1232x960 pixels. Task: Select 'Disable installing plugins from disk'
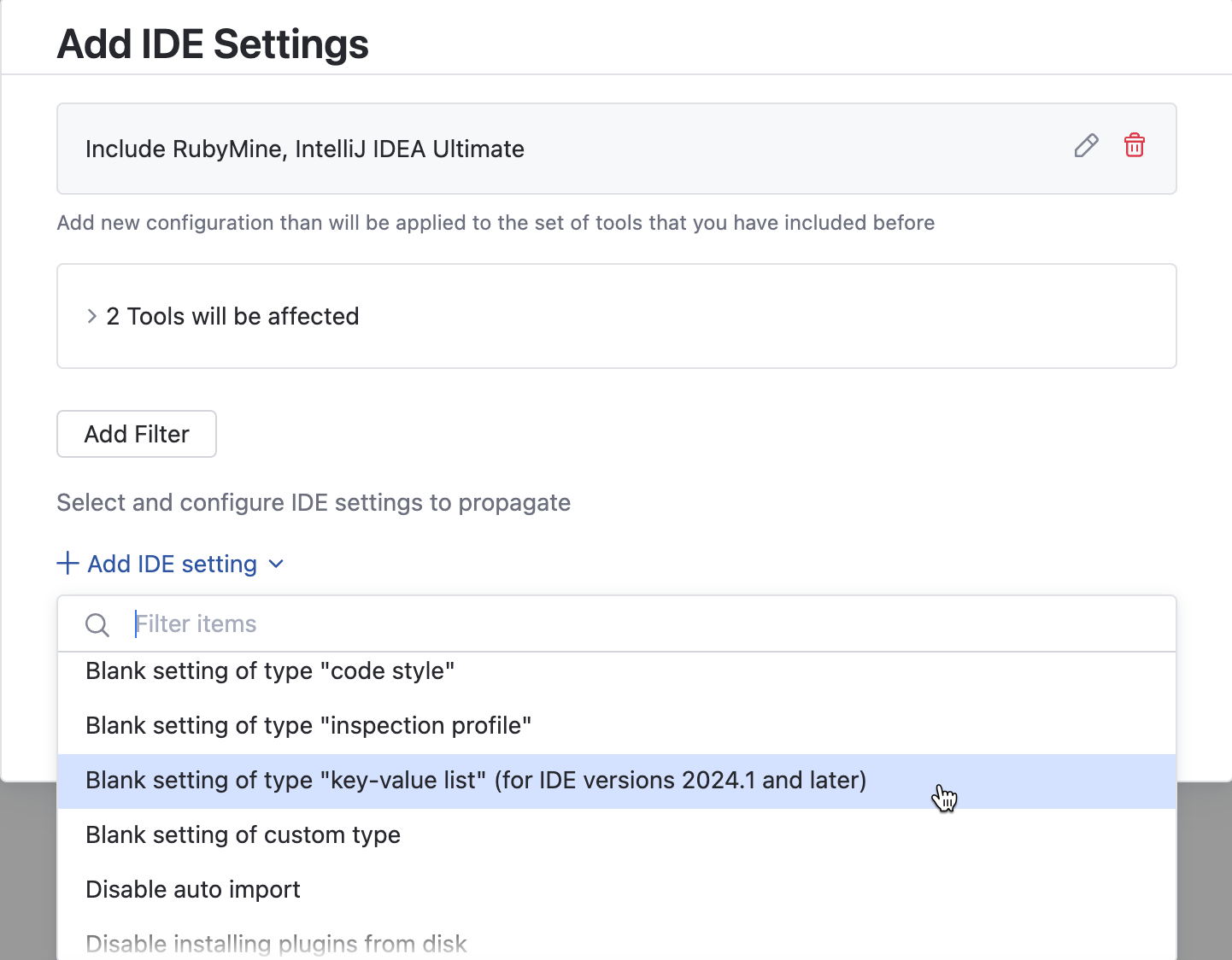pyautogui.click(x=276, y=943)
